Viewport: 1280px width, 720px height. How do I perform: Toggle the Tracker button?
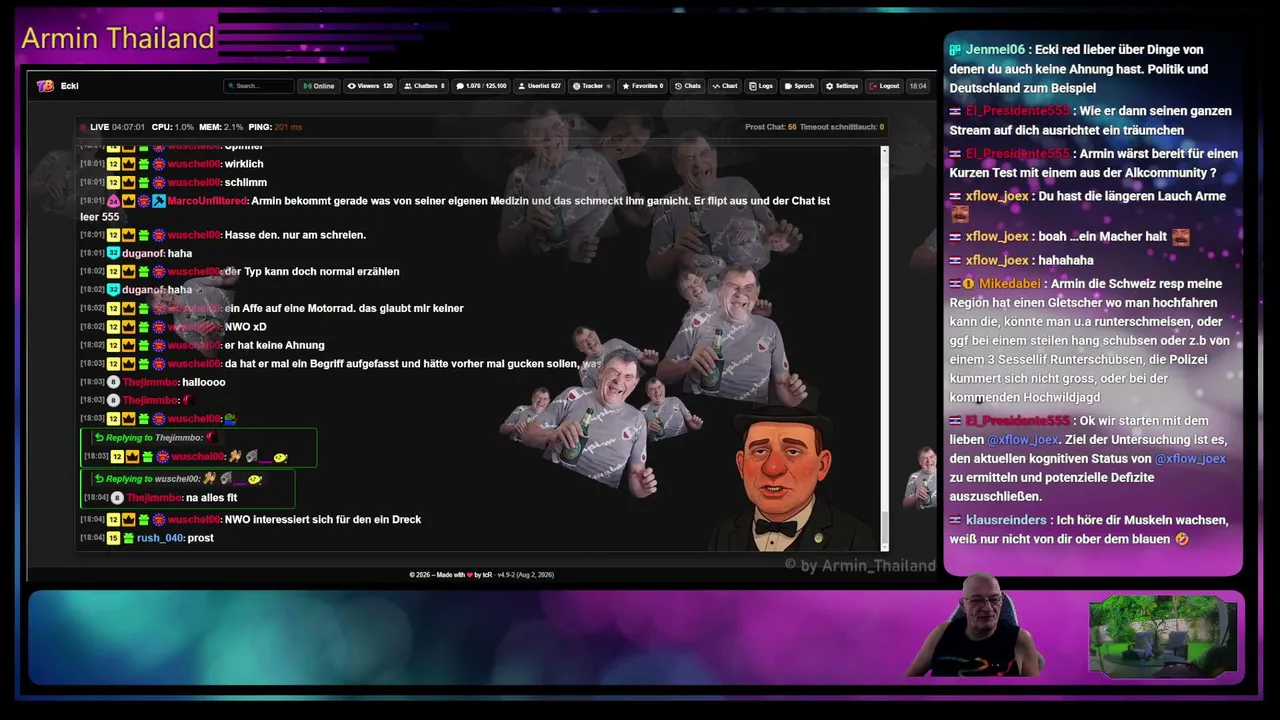(x=590, y=86)
